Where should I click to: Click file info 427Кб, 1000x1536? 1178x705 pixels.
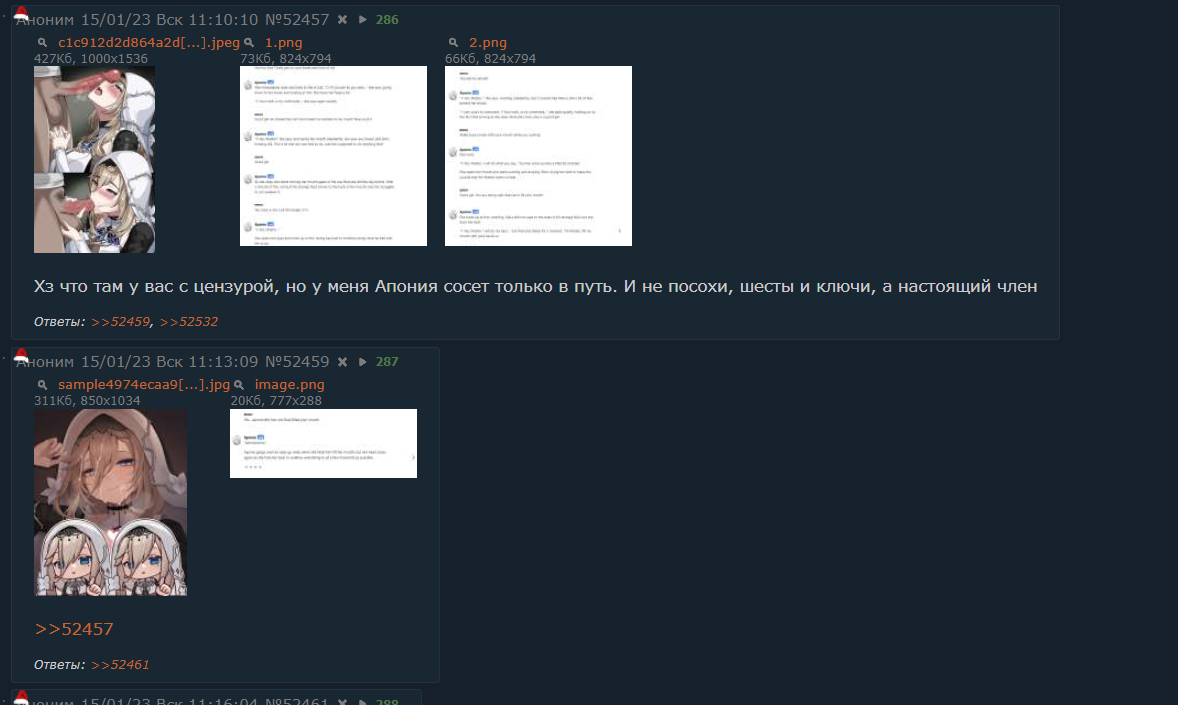pyautogui.click(x=91, y=59)
